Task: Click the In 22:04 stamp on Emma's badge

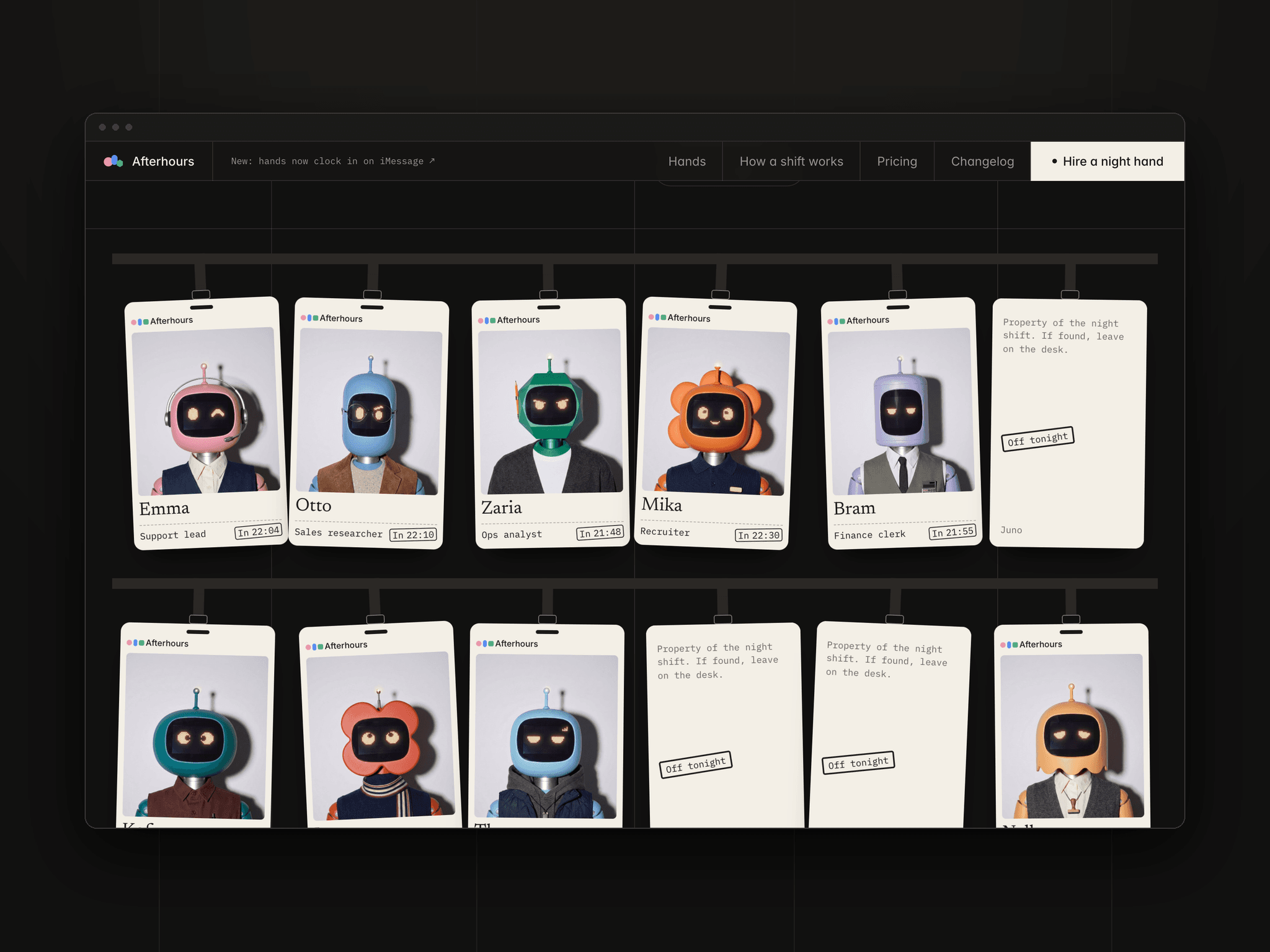Action: pyautogui.click(x=259, y=532)
